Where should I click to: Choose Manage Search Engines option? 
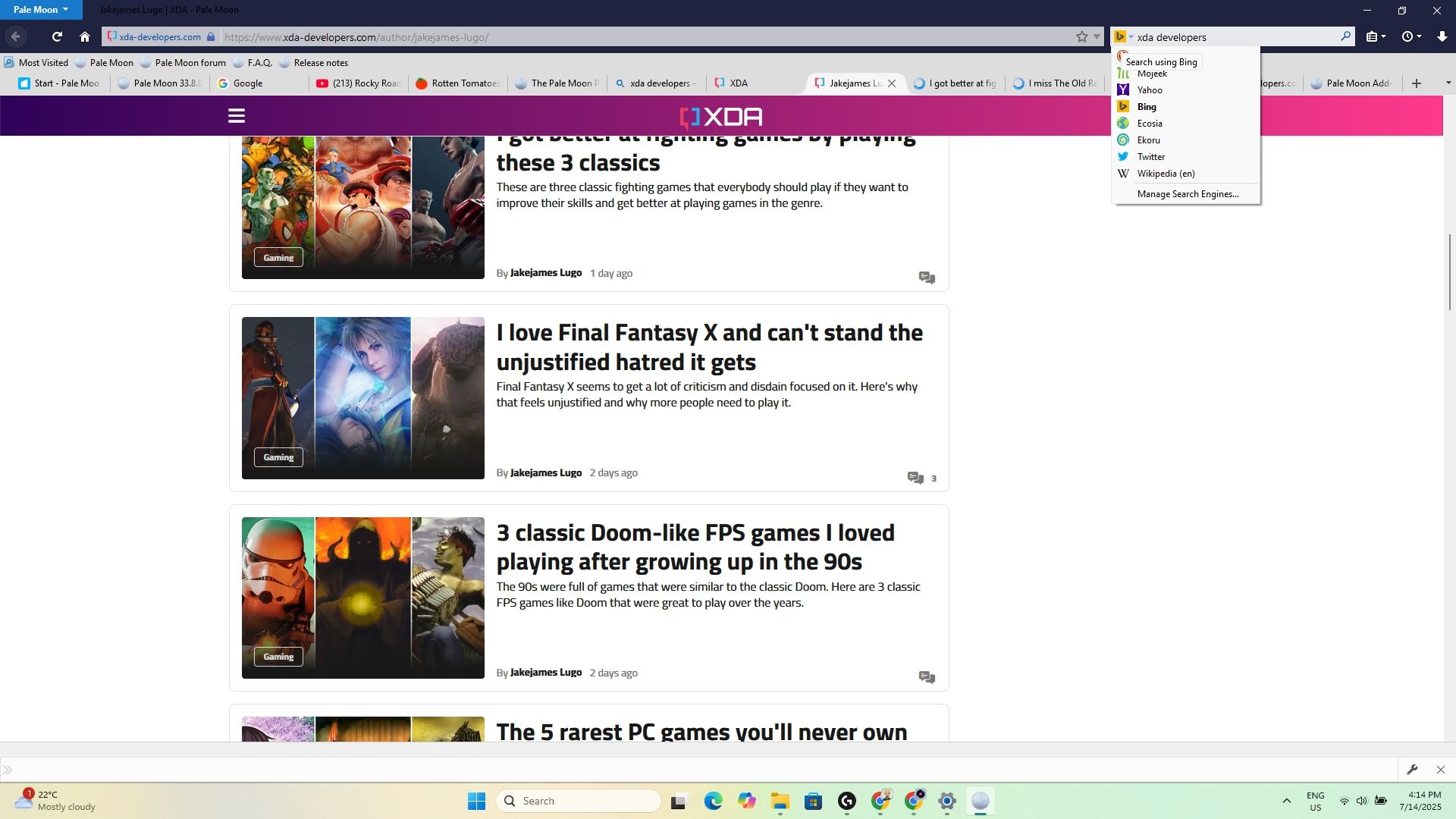tap(1188, 194)
